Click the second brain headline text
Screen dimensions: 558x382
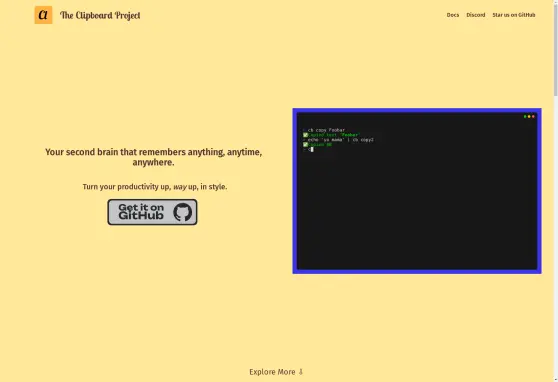(x=153, y=157)
